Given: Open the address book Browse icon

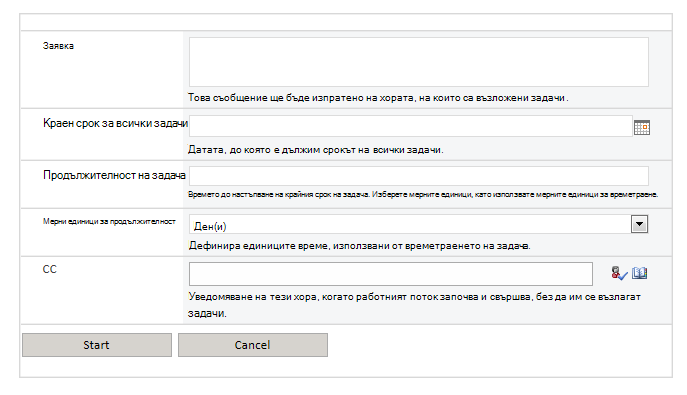Looking at the screenshot, I should point(639,273).
